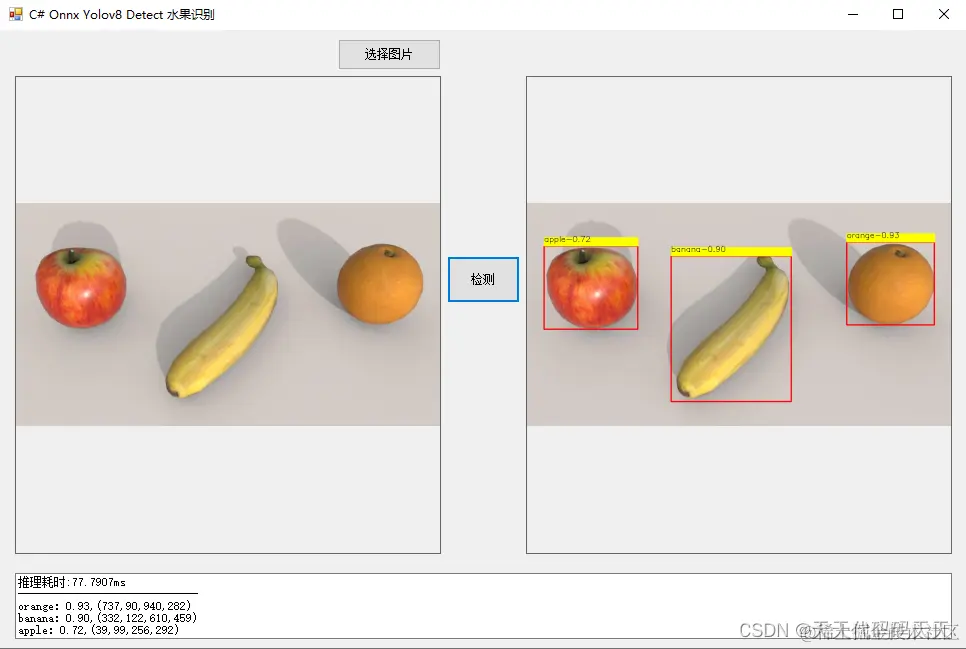Click the application icon in title bar
Viewport: 966px width, 649px height.
15,14
